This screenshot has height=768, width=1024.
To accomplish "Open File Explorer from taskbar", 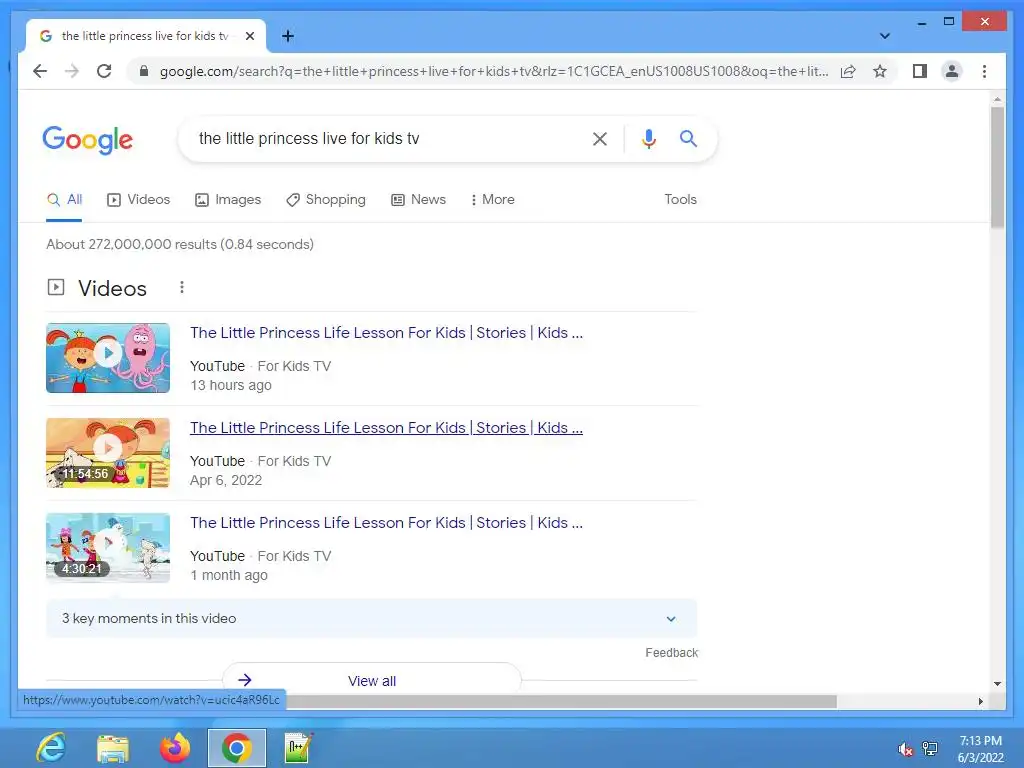I will click(113, 748).
